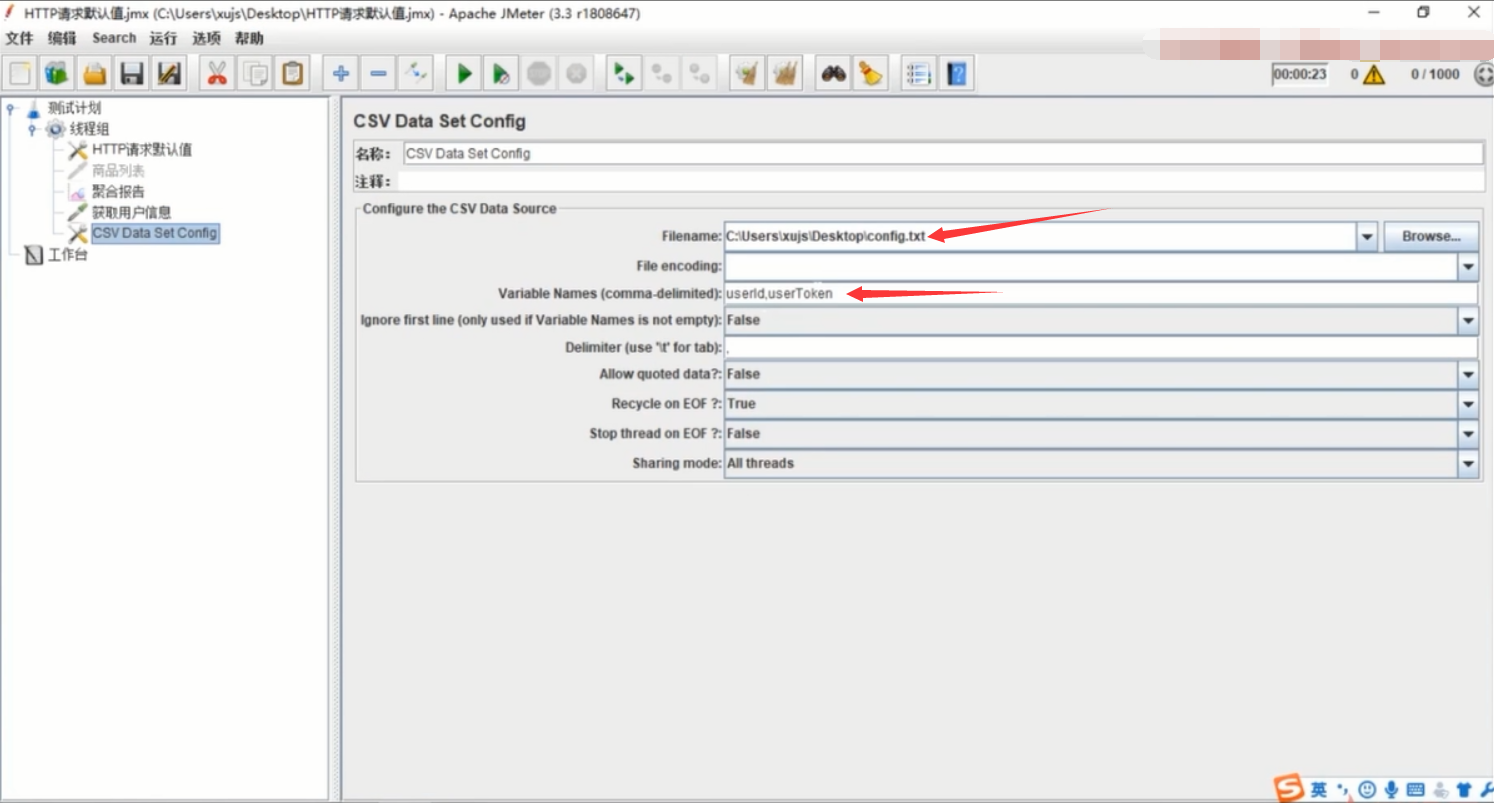1494x803 pixels.
Task: Select the 工作台 tree node
Action: pos(68,254)
